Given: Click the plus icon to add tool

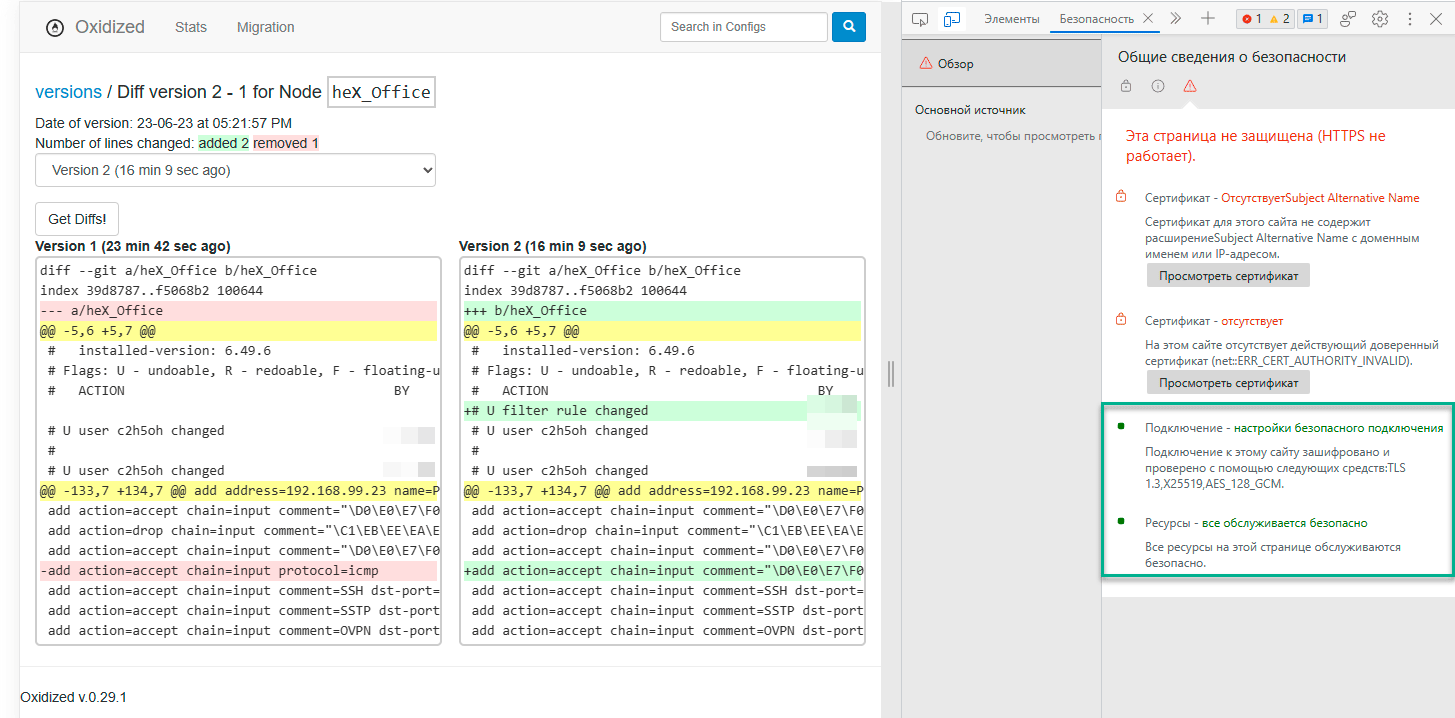Looking at the screenshot, I should (x=1208, y=19).
